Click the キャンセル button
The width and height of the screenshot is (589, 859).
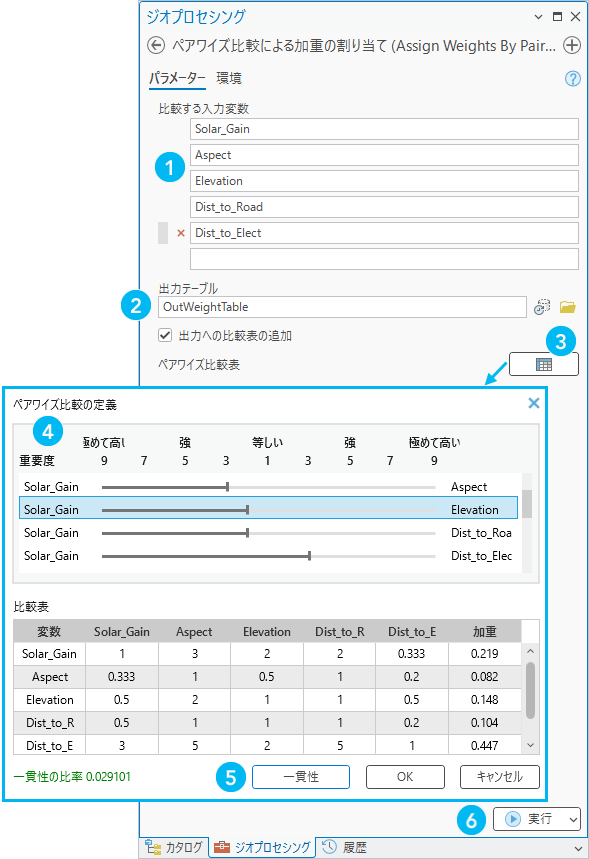500,777
